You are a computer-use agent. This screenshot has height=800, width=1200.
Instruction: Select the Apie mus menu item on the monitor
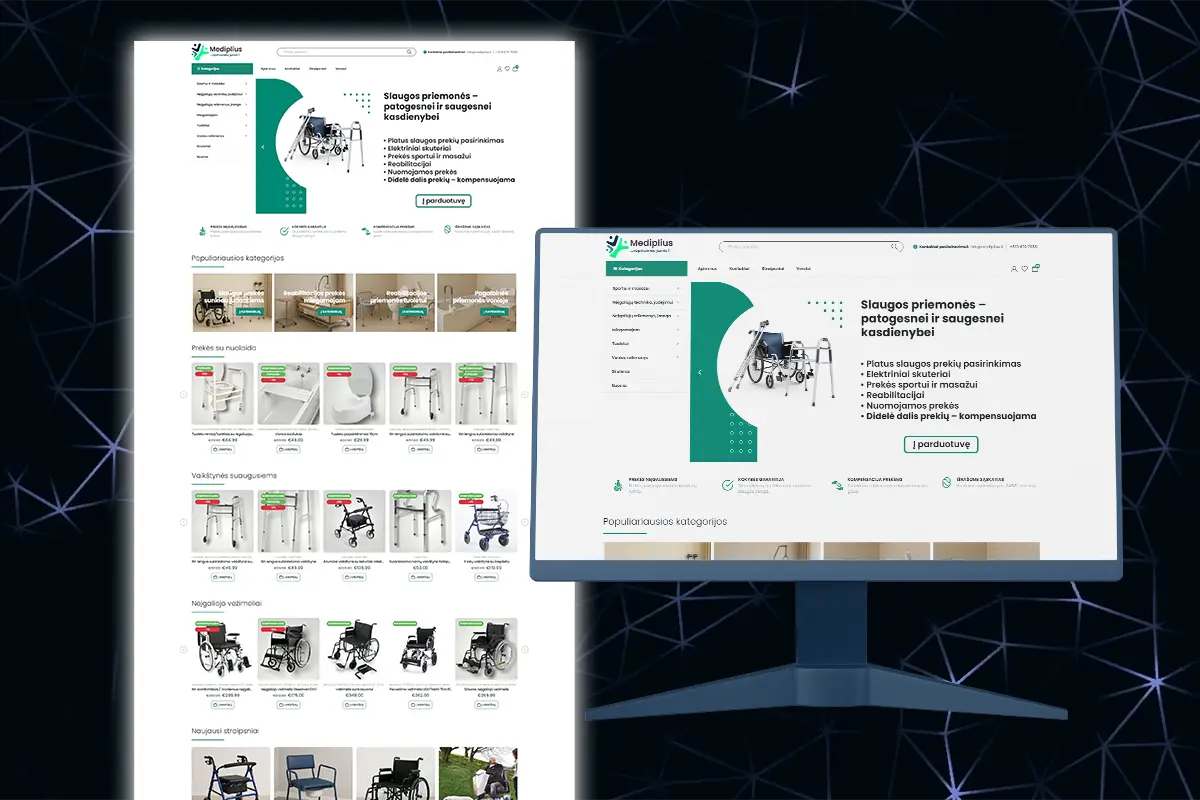tap(707, 268)
